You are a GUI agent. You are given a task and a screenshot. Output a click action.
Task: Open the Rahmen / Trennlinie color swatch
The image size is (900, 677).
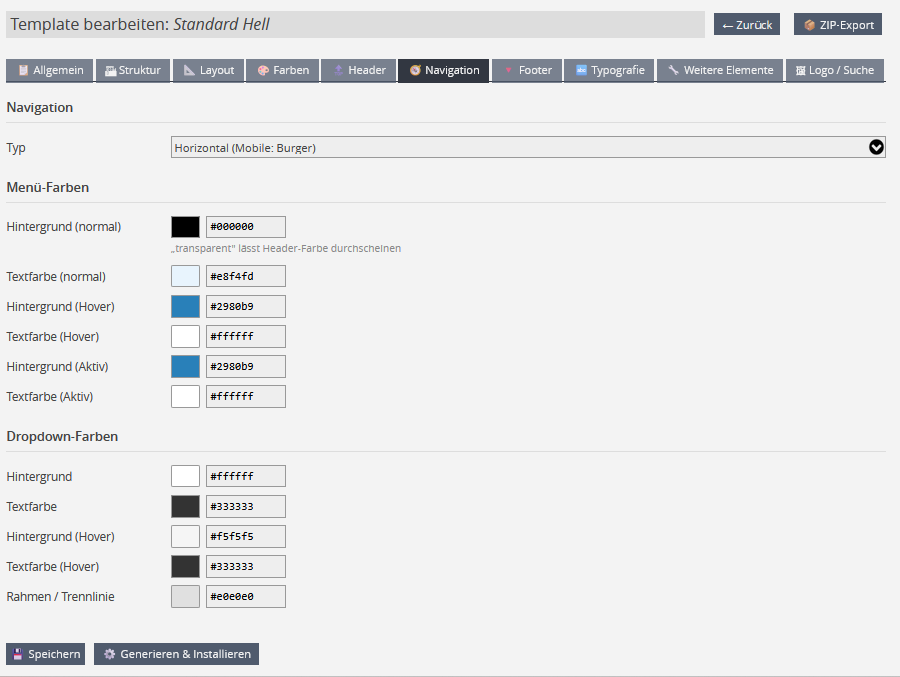click(x=185, y=596)
